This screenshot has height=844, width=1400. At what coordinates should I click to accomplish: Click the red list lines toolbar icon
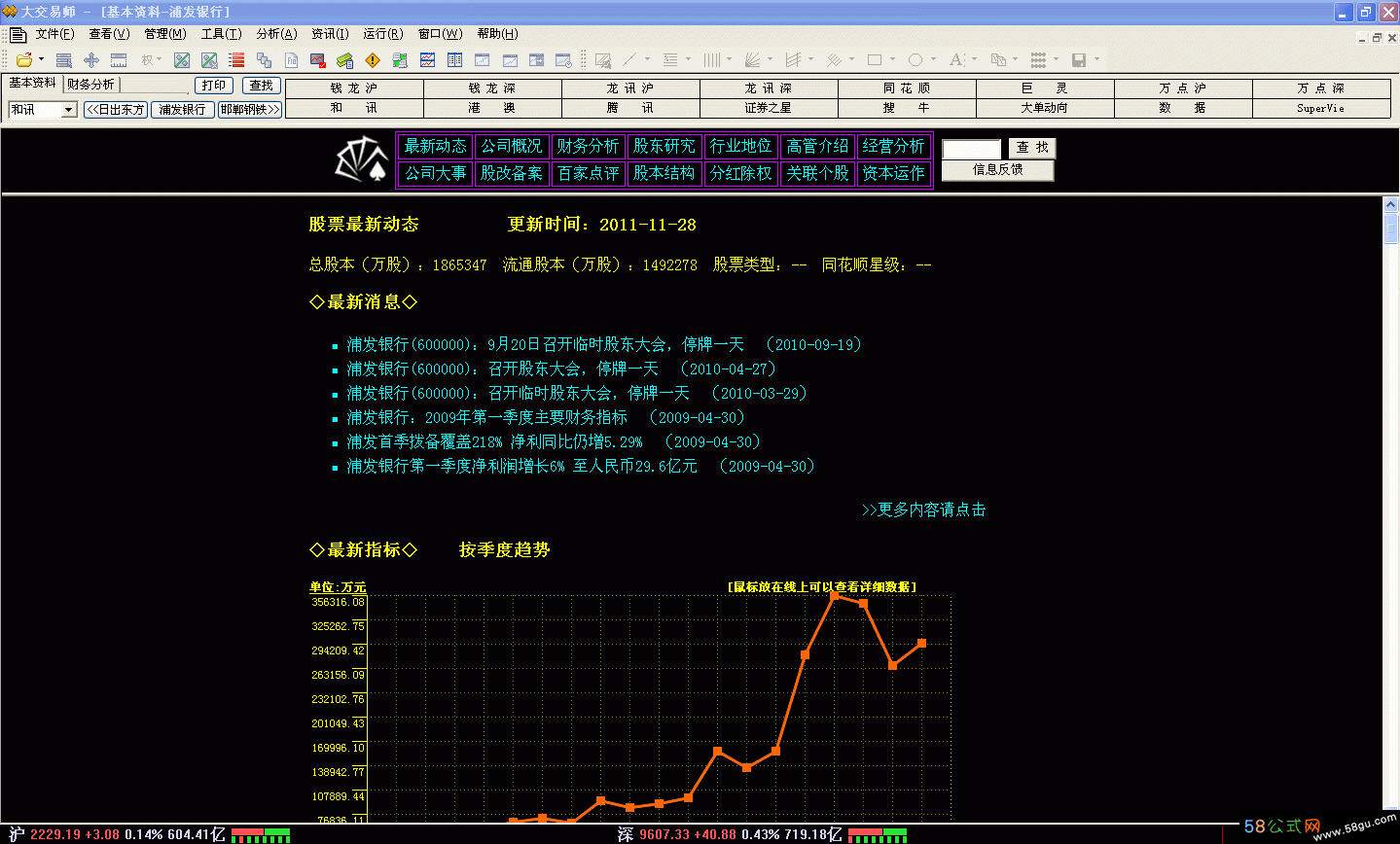coord(236,60)
